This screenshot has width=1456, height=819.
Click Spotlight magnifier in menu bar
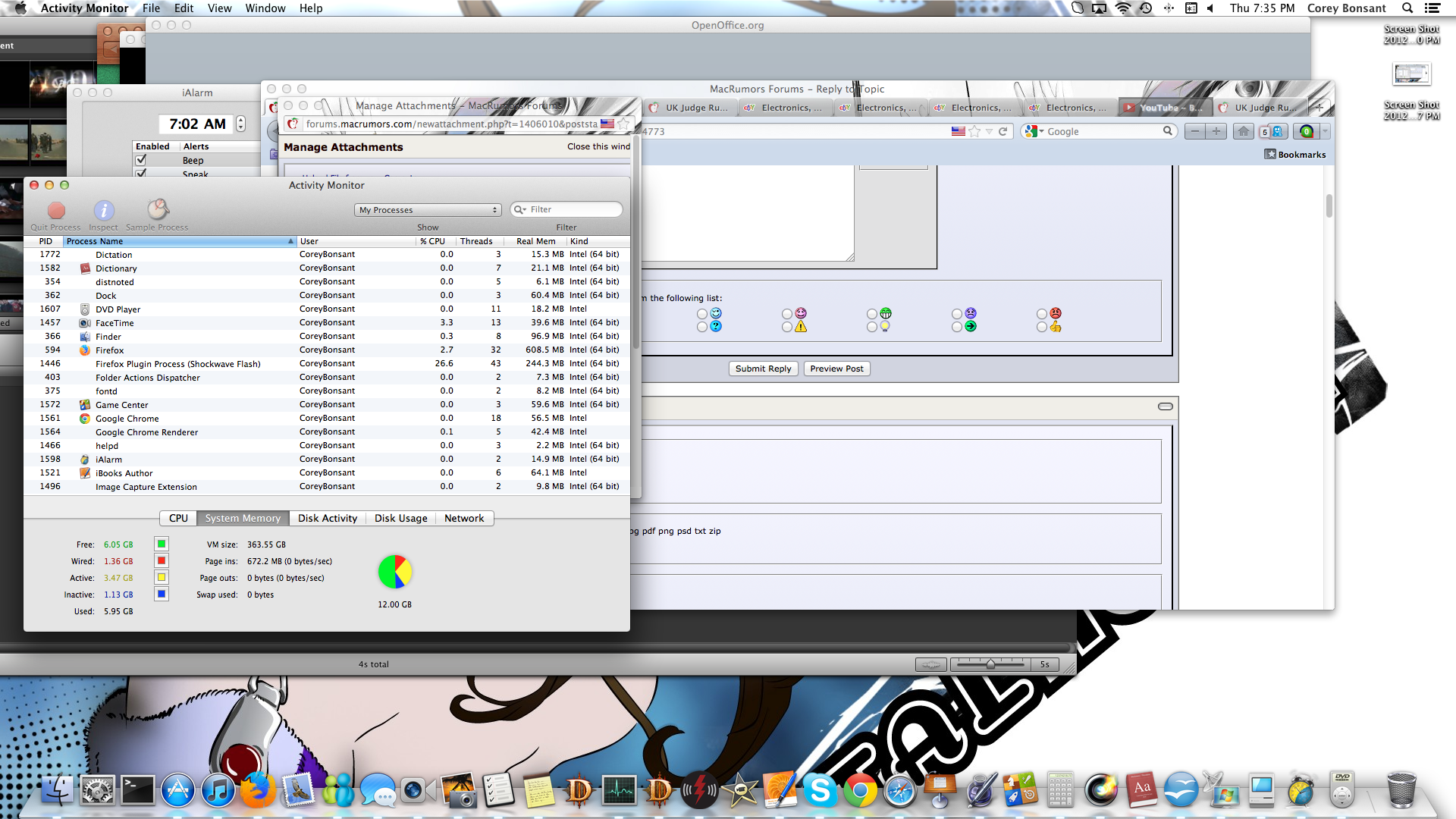click(1407, 8)
